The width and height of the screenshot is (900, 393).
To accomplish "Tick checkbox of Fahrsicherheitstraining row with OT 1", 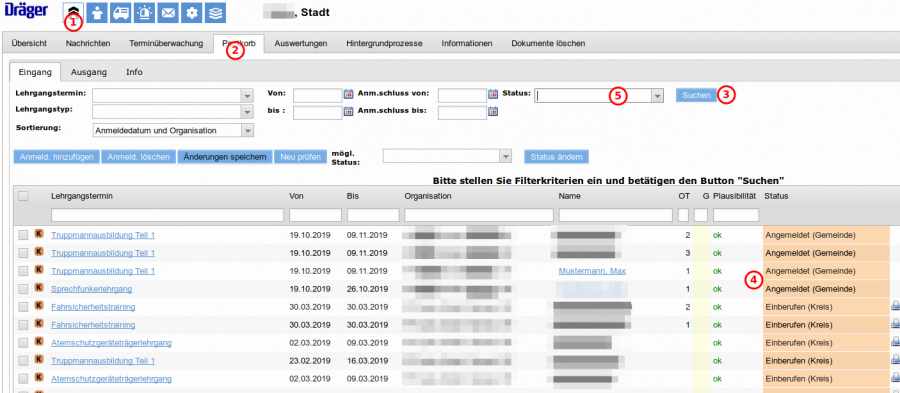I will coord(23,325).
